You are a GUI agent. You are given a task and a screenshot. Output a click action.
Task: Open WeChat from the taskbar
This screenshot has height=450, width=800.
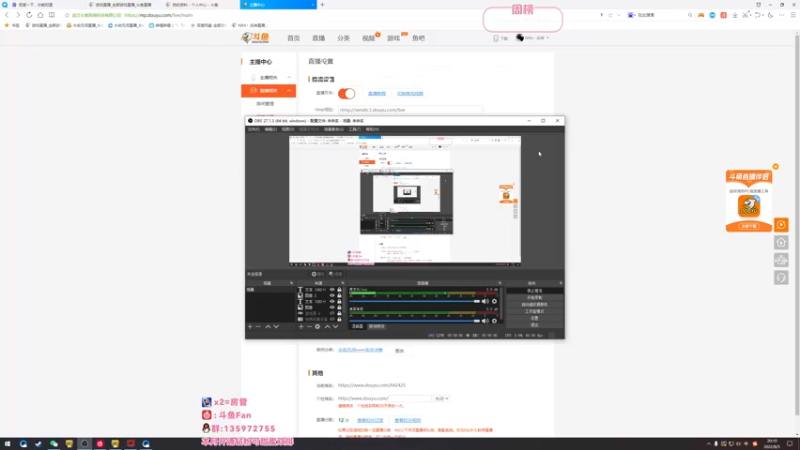54,444
